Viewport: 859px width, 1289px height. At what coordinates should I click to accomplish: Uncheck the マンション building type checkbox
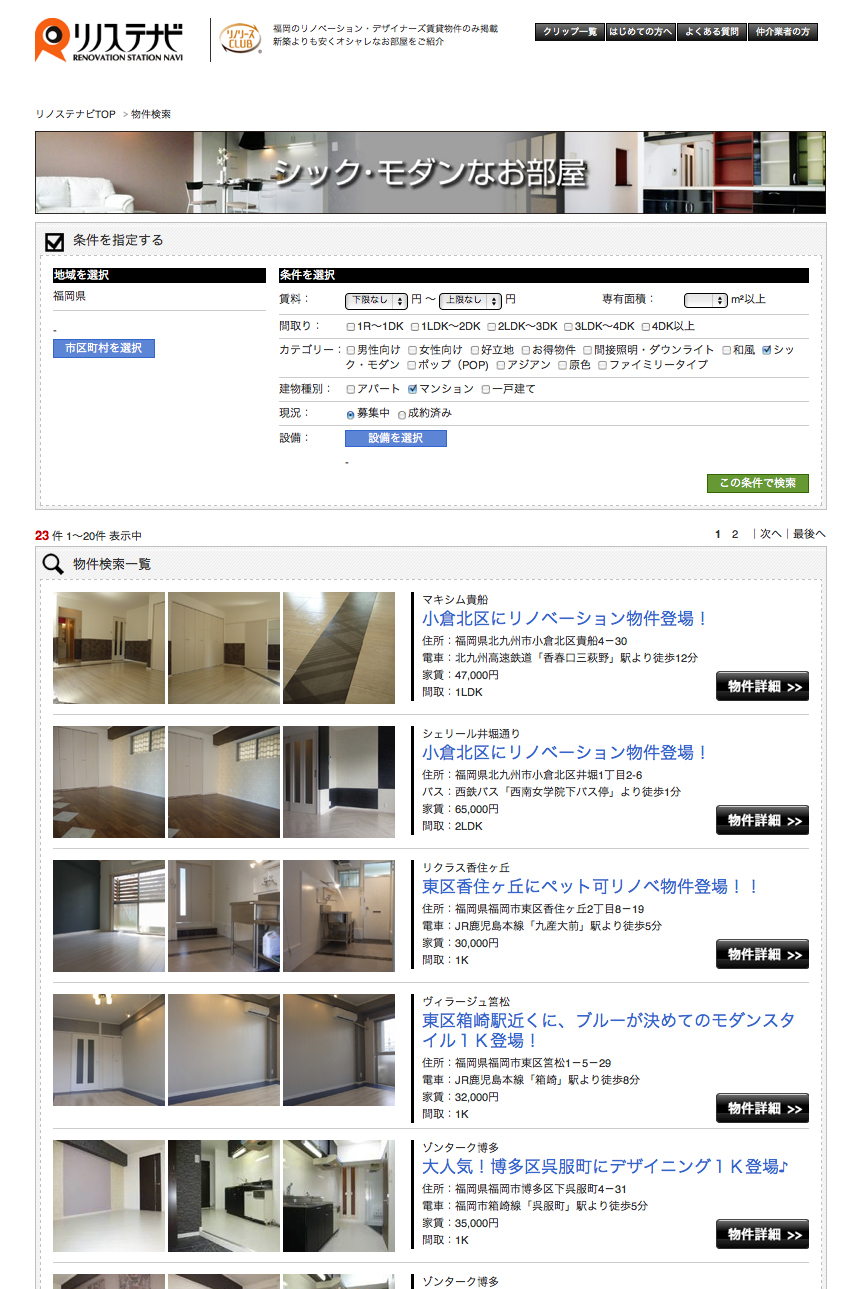(x=412, y=390)
